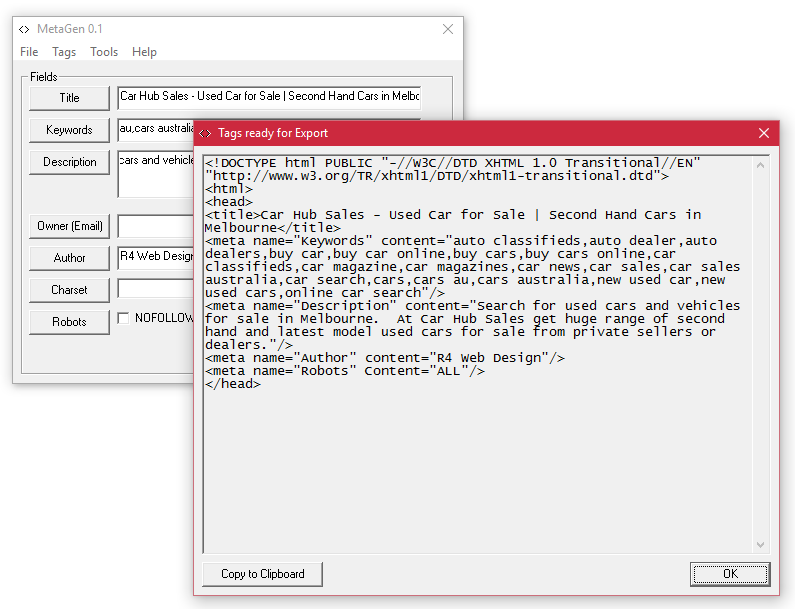The width and height of the screenshot is (795, 609).
Task: Open the Tags menu
Action: 64,52
